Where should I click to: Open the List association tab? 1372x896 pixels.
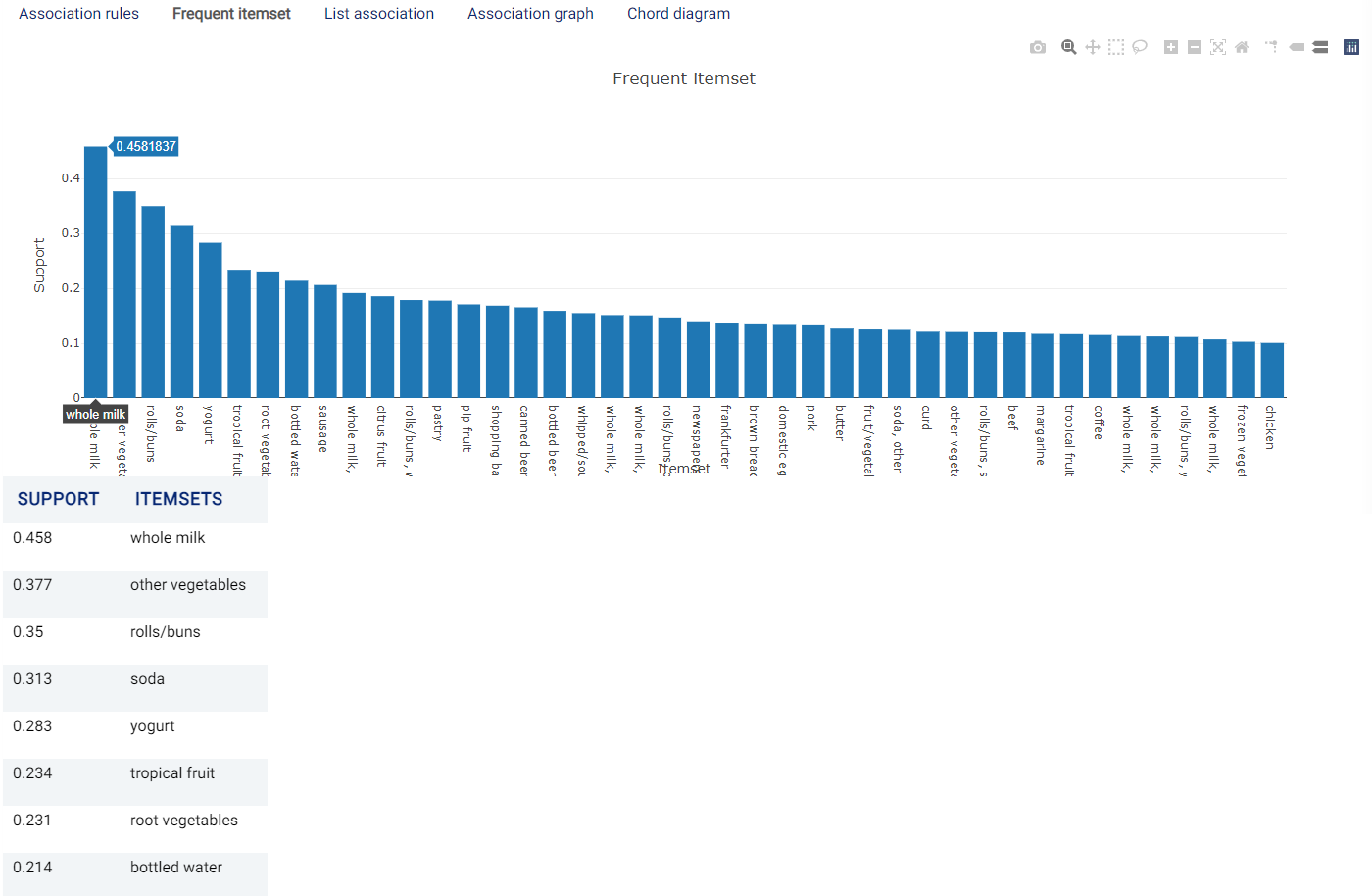[x=379, y=14]
